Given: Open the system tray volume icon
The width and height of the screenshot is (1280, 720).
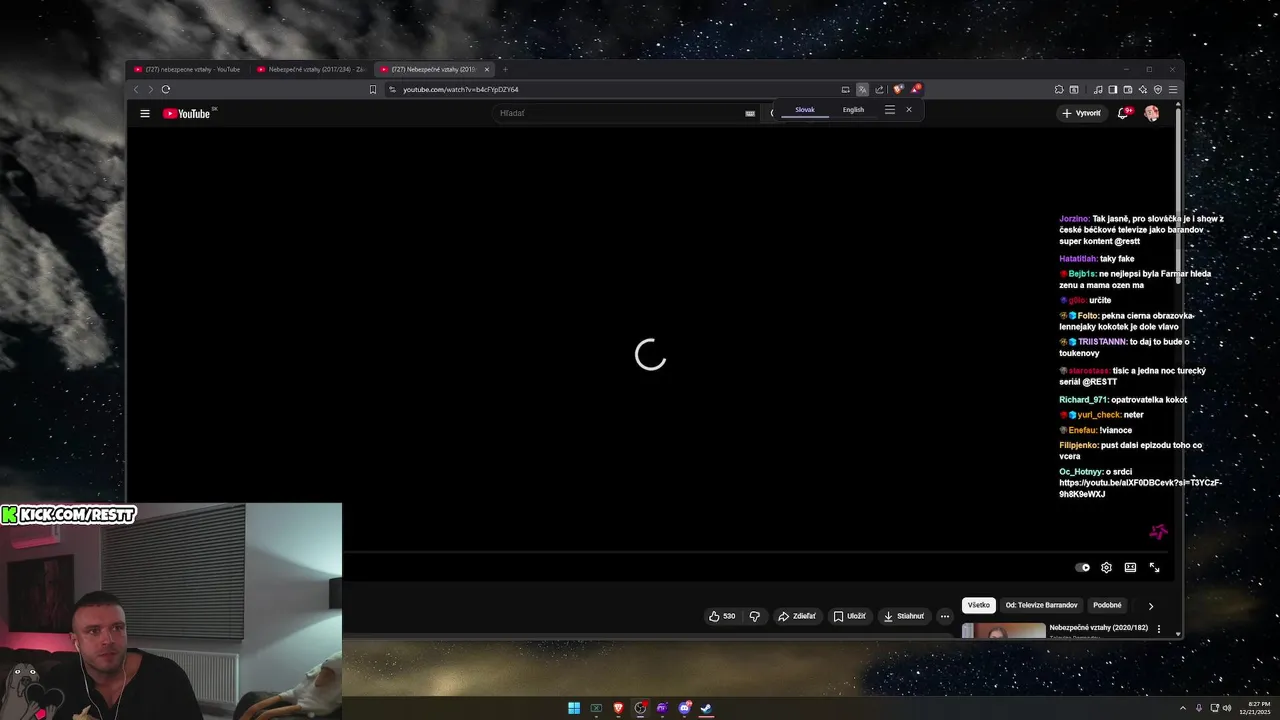Looking at the screenshot, I should [x=1228, y=708].
